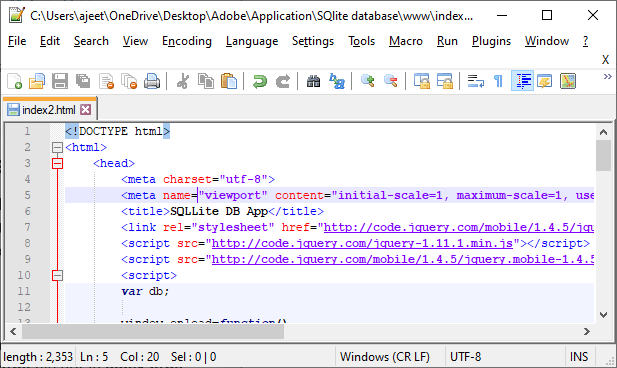Image resolution: width=617 pixels, height=368 pixels.
Task: Open the Run menu
Action: pos(447,41)
